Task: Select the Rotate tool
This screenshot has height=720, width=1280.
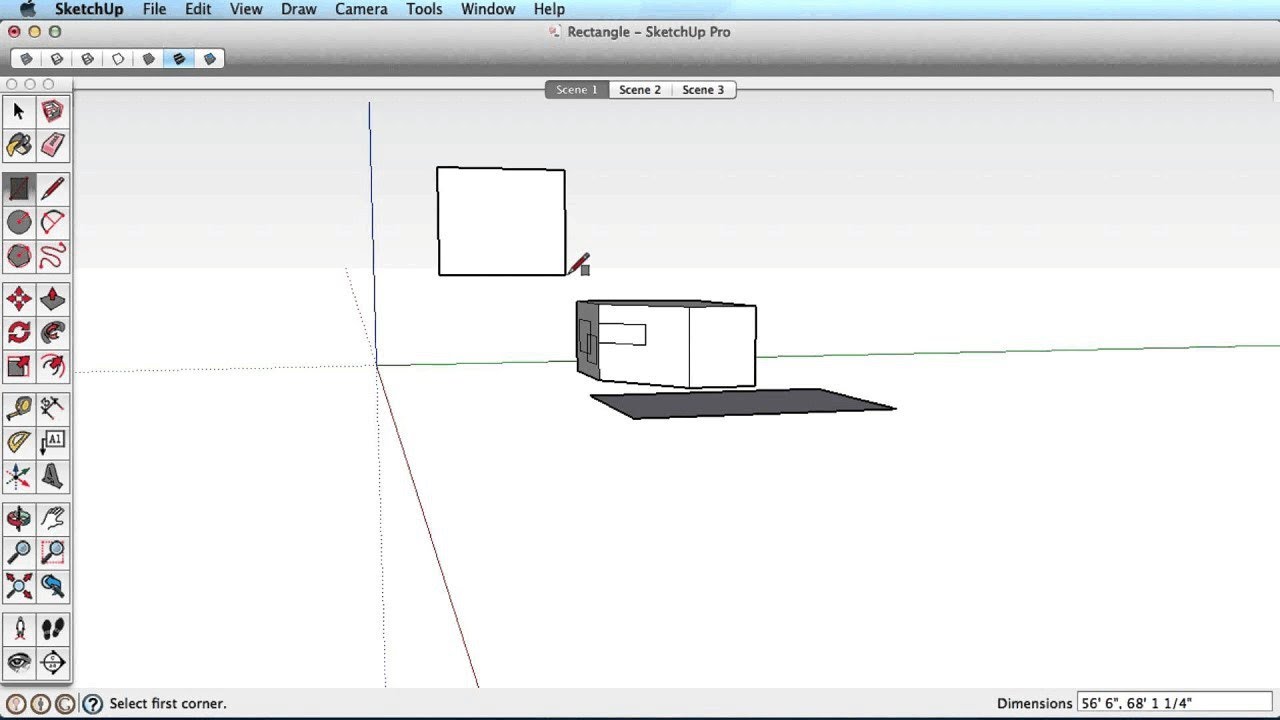Action: point(19,332)
